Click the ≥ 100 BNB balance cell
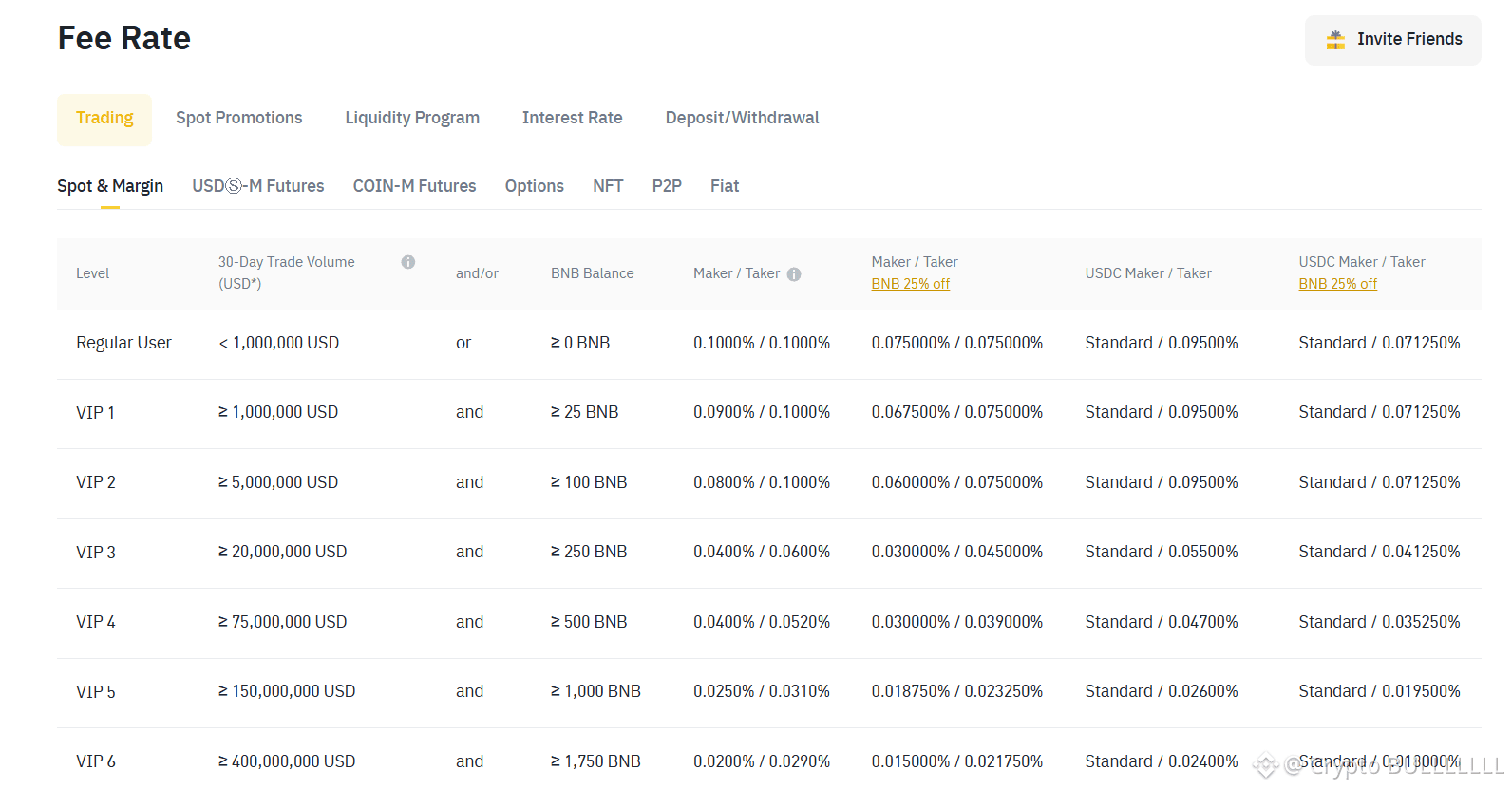1512x789 pixels. click(589, 482)
